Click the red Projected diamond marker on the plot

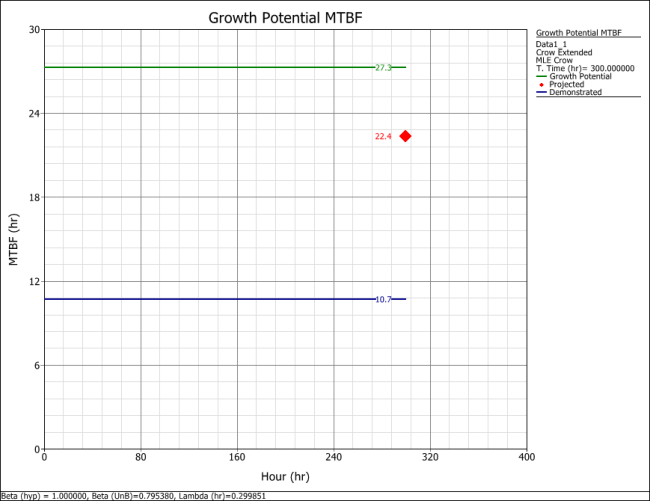tap(405, 136)
